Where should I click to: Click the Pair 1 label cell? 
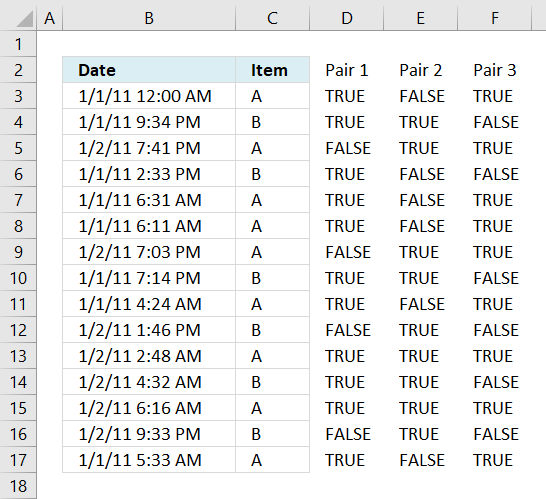(346, 70)
